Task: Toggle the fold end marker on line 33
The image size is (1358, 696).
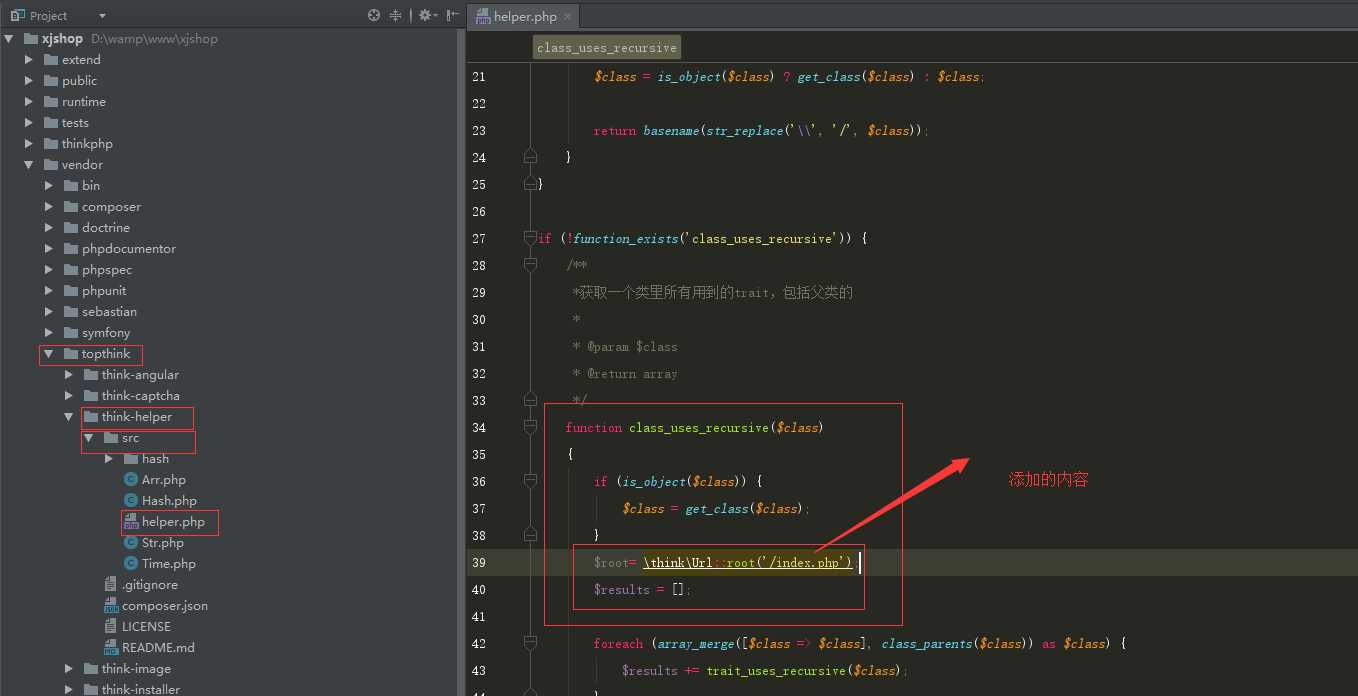Action: tap(530, 400)
